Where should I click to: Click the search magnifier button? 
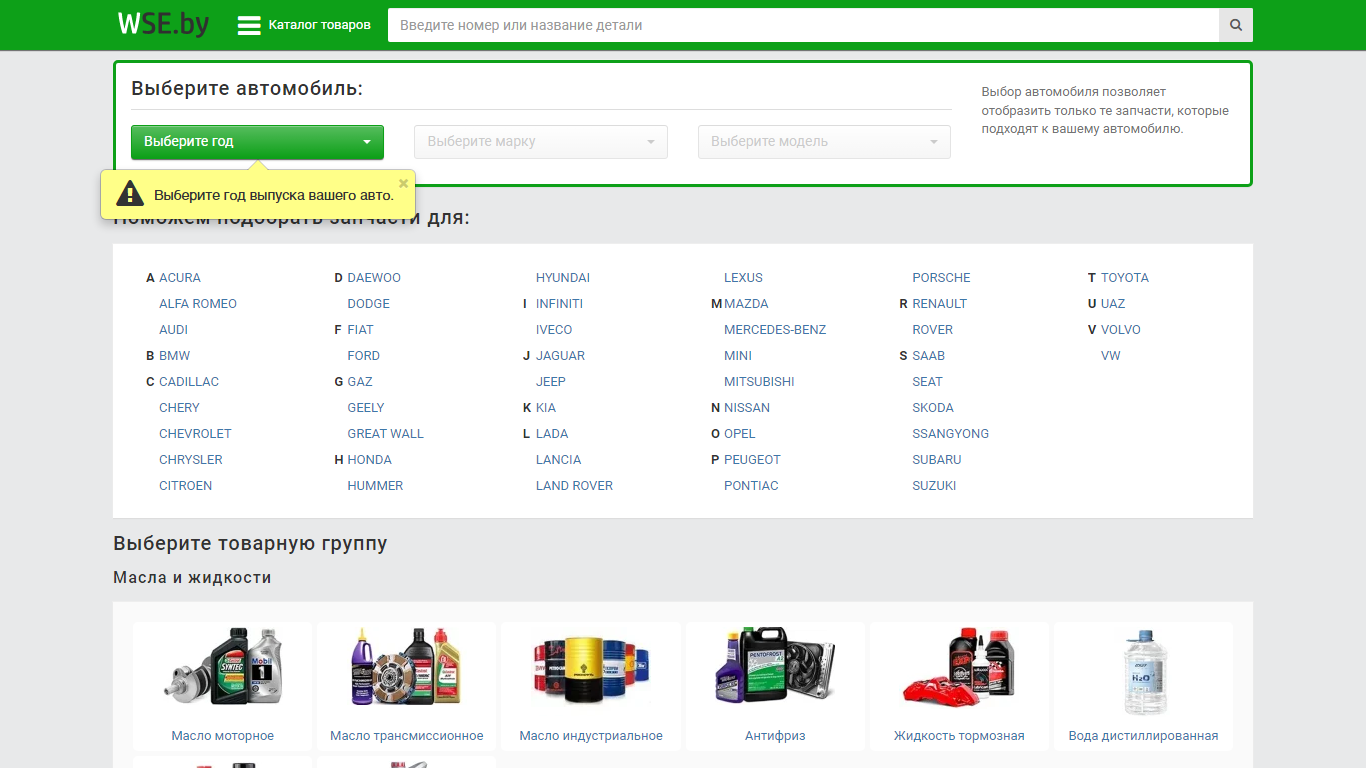tap(1236, 25)
